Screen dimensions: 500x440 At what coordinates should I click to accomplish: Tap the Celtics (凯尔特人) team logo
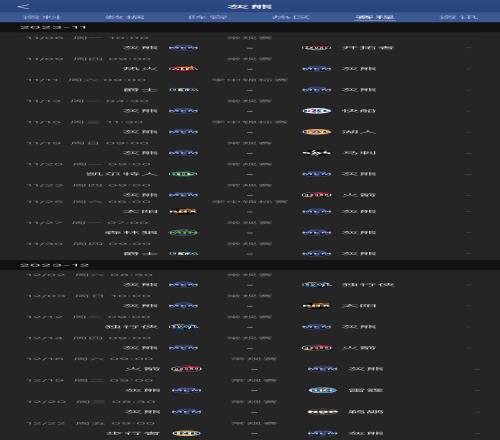[x=183, y=174]
